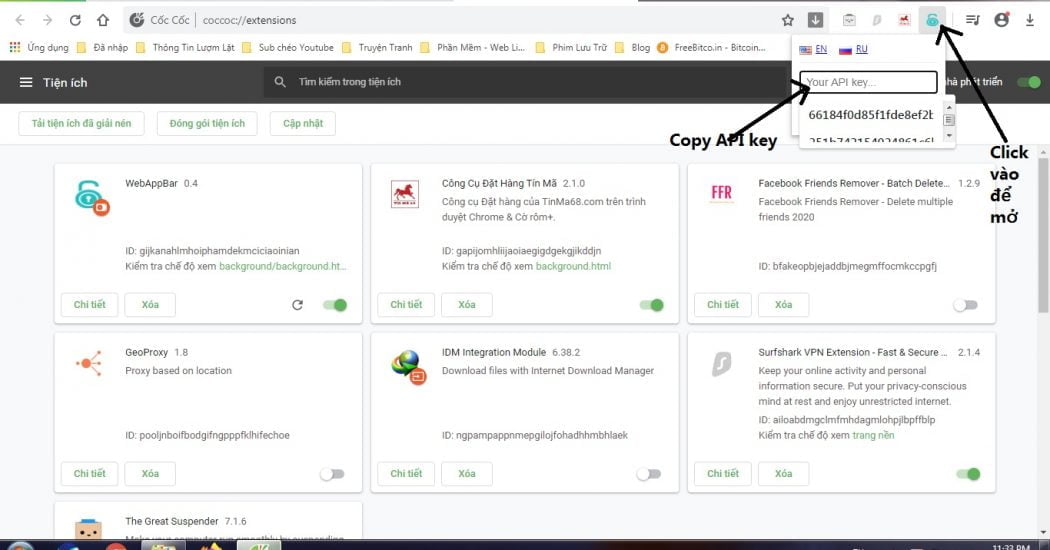Go back to previous page
1050x550 pixels.
(20, 20)
